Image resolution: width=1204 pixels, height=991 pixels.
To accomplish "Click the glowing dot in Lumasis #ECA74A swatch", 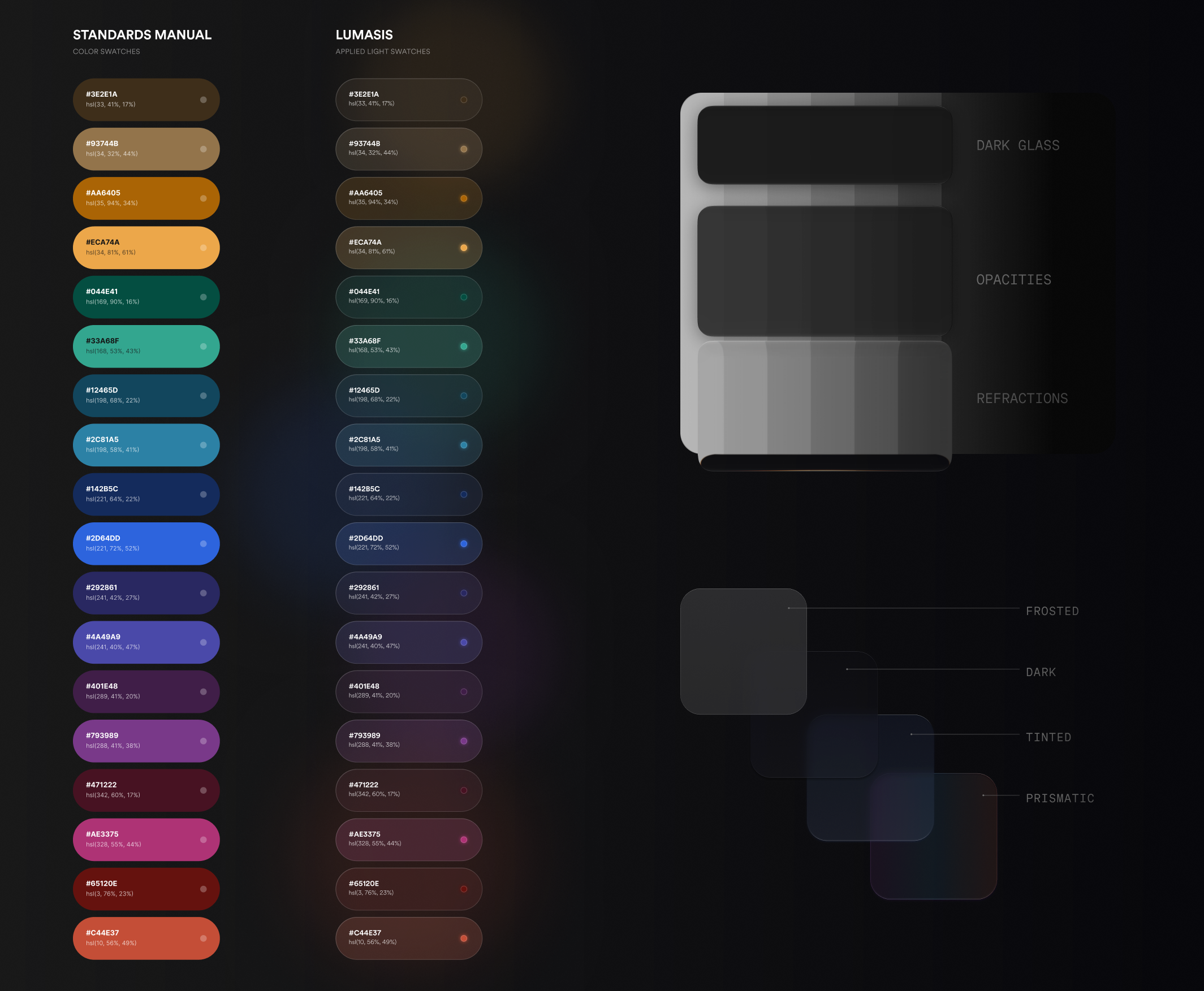I will tap(464, 248).
